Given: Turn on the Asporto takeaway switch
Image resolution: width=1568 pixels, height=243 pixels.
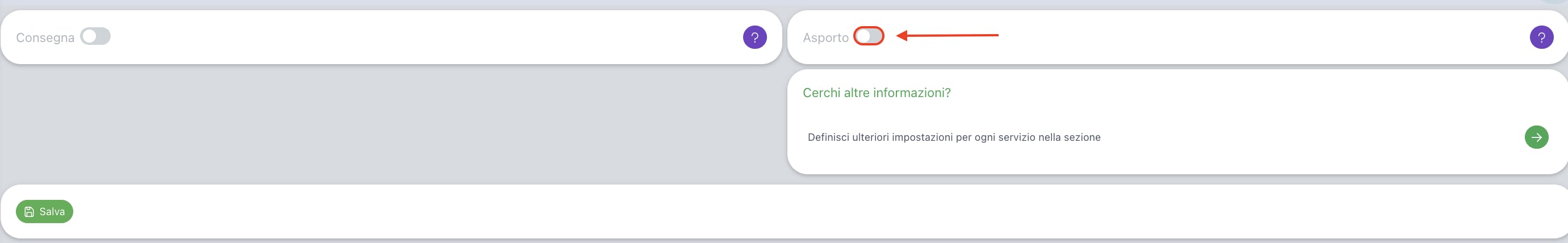Looking at the screenshot, I should coord(869,36).
